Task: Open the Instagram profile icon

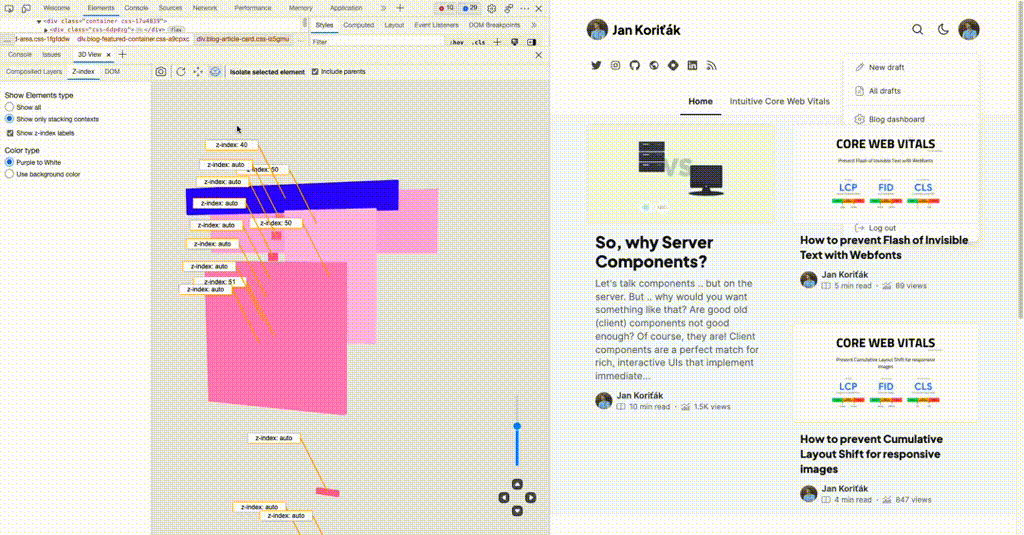Action: click(x=615, y=65)
